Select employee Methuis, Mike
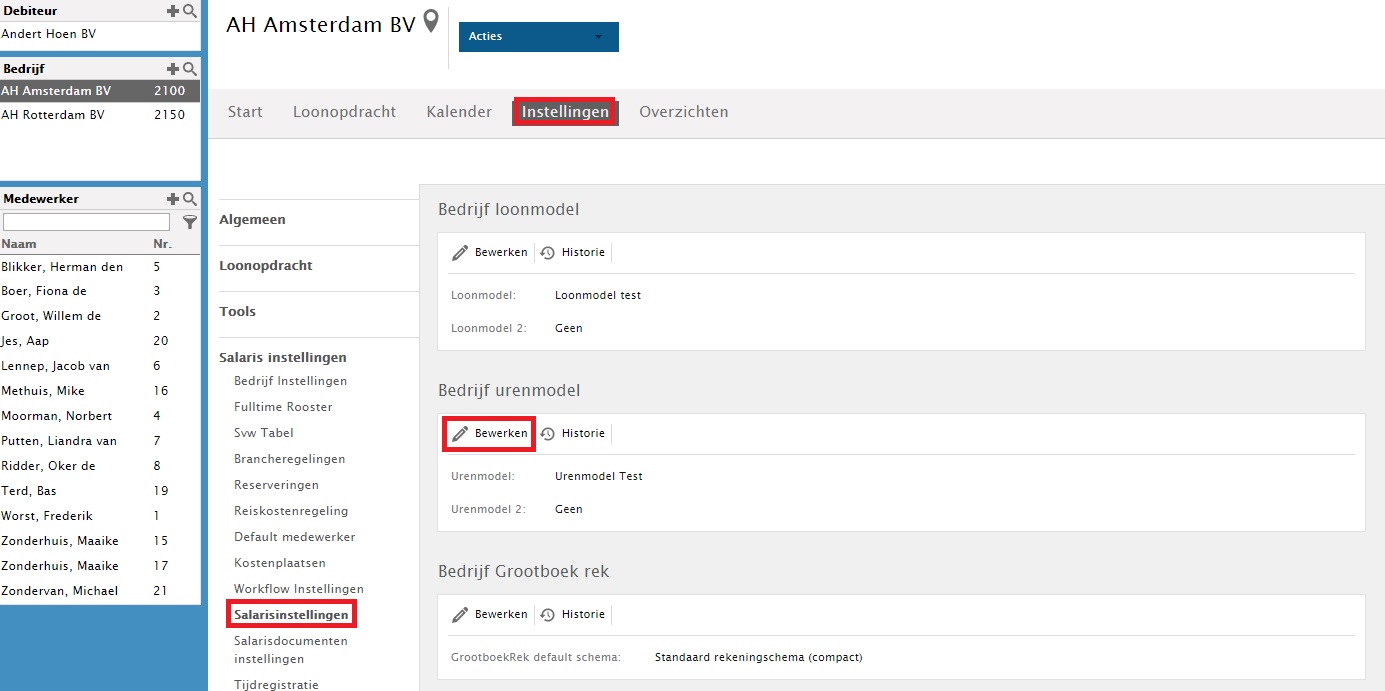The height and width of the screenshot is (691, 1385). 100,391
